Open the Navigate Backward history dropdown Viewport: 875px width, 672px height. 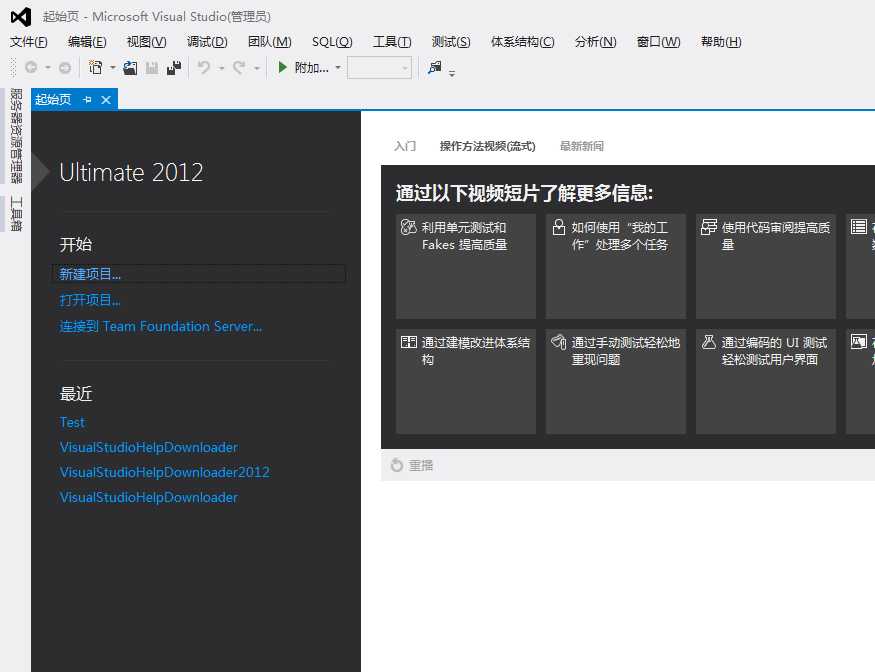click(48, 68)
